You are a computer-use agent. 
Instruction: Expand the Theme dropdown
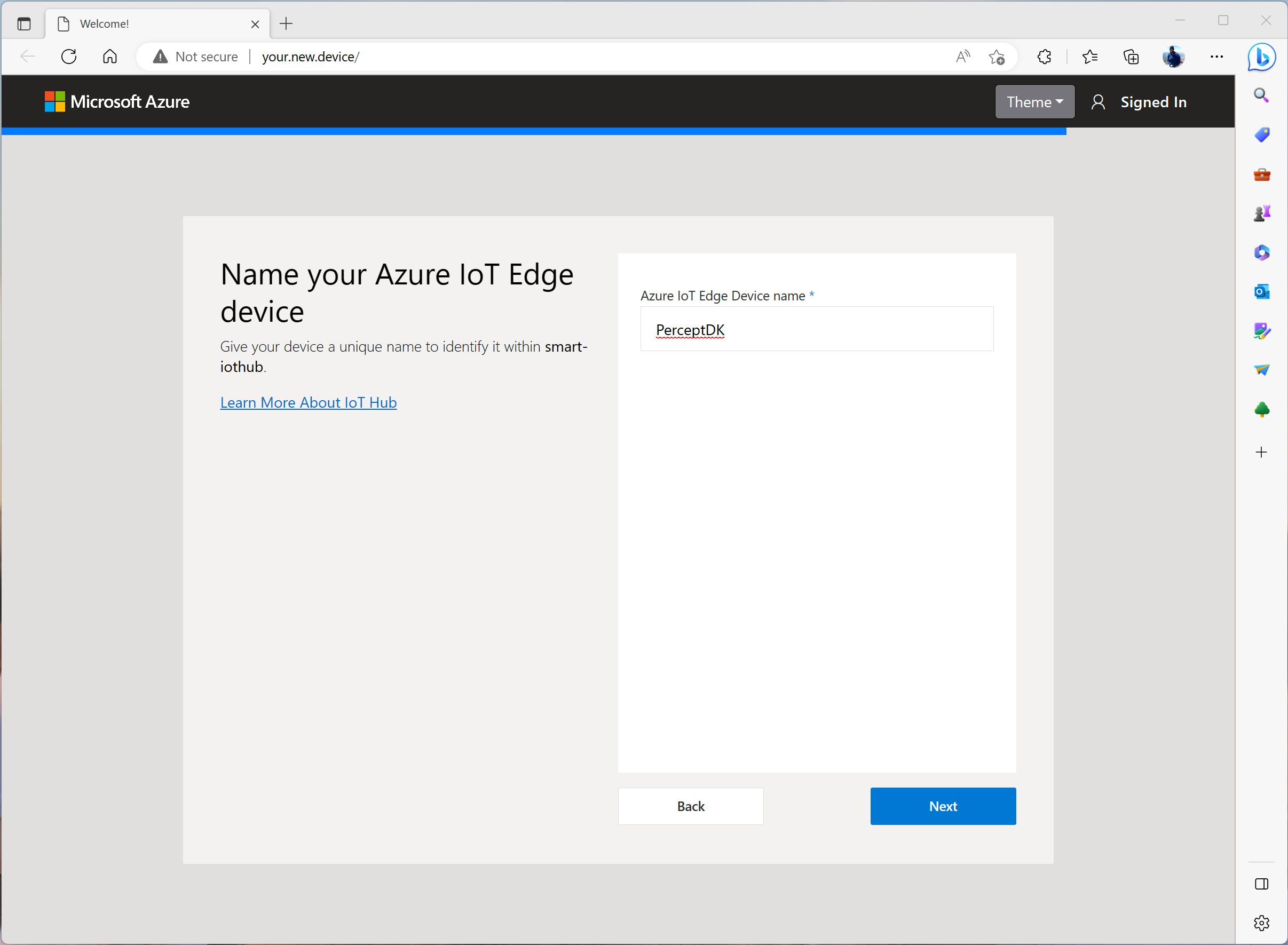(1034, 102)
